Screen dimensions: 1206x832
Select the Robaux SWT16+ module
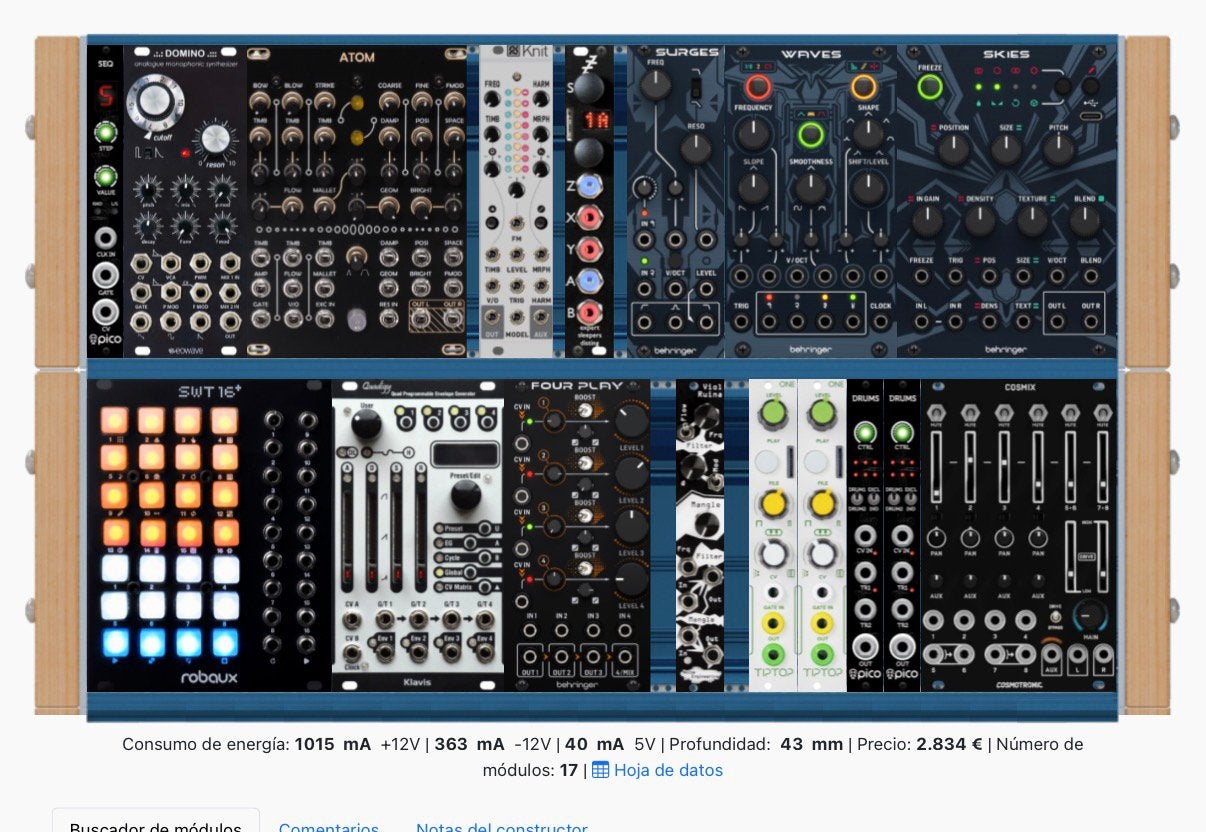[209, 535]
